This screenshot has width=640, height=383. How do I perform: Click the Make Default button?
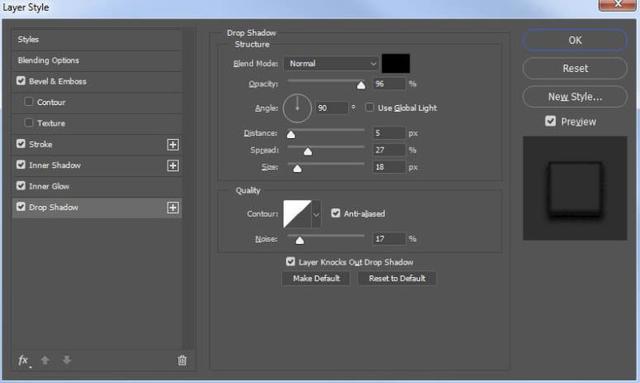coord(316,278)
